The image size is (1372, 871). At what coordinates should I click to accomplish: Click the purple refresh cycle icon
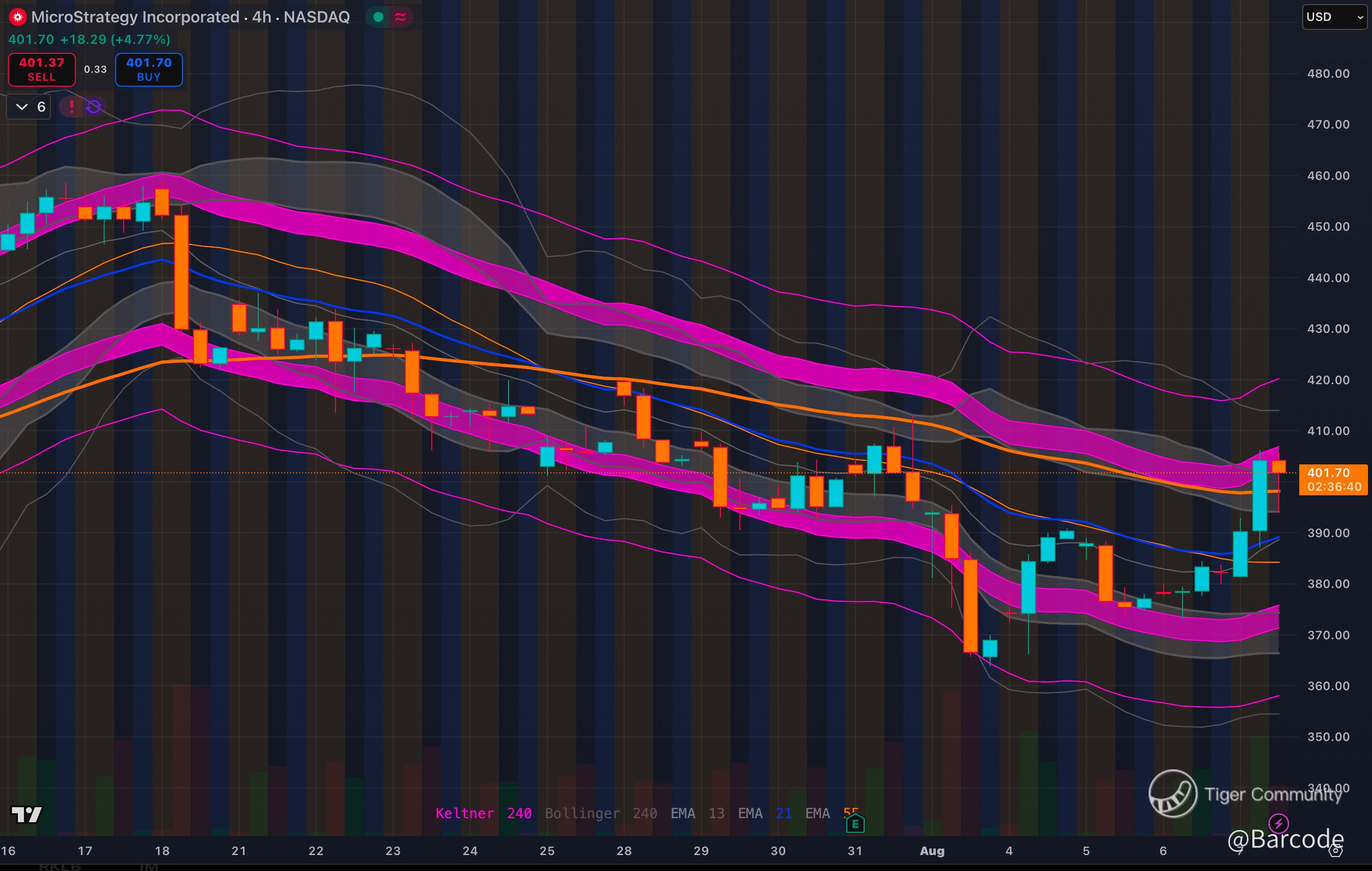[93, 107]
